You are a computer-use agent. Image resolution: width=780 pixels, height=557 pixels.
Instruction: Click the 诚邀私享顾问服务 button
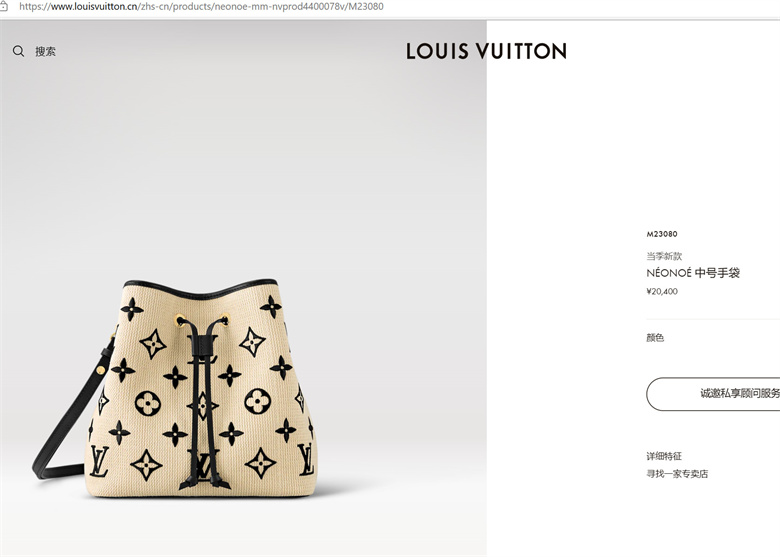[x=713, y=394]
